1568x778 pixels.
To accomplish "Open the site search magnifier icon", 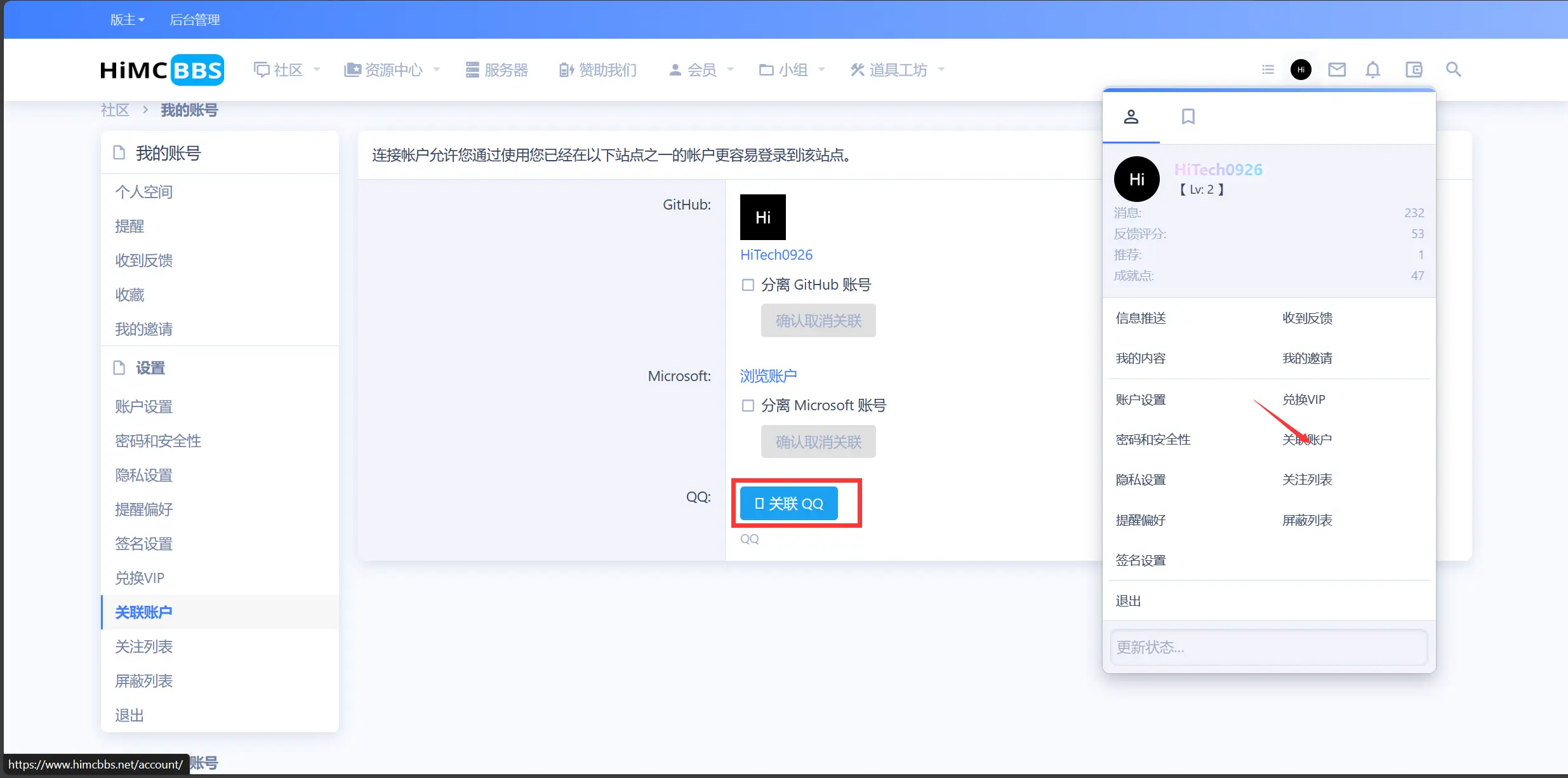I will (1454, 69).
